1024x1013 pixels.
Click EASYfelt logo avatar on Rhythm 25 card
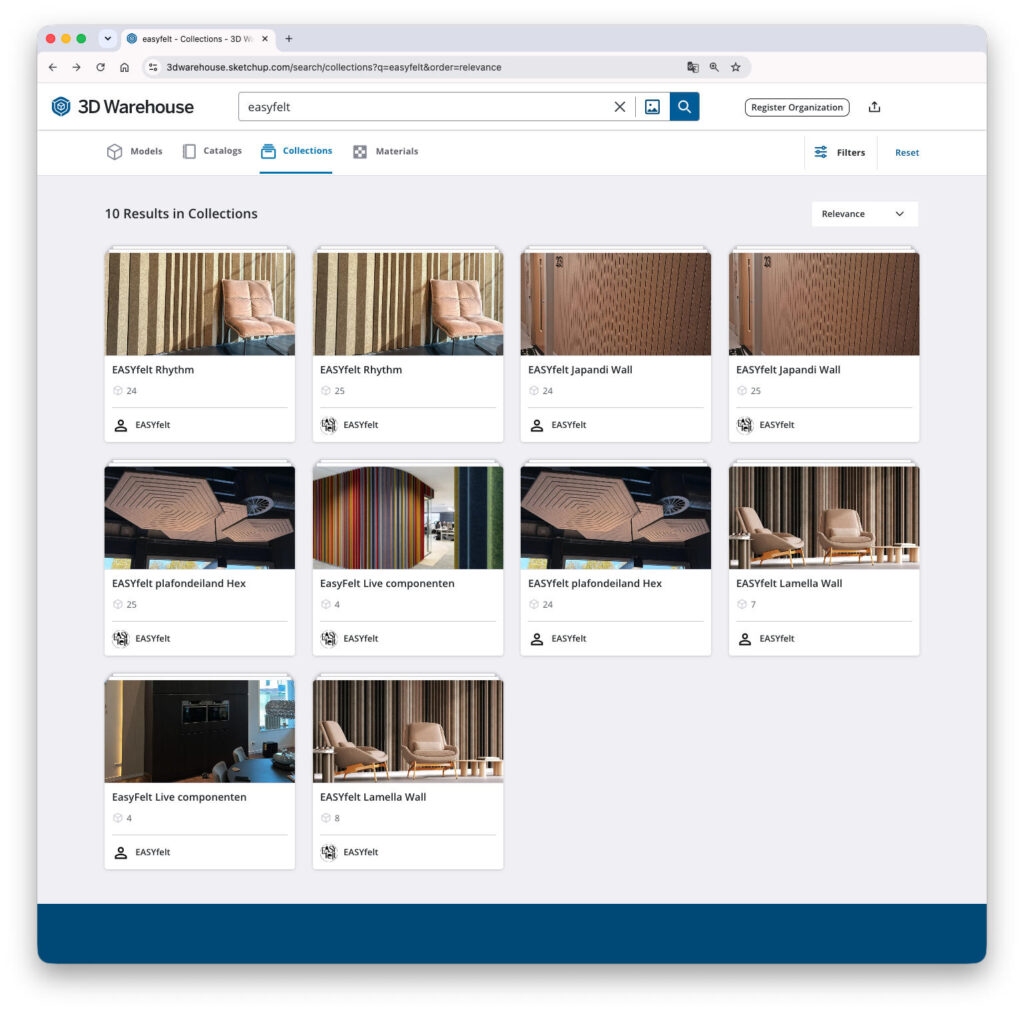pos(328,425)
